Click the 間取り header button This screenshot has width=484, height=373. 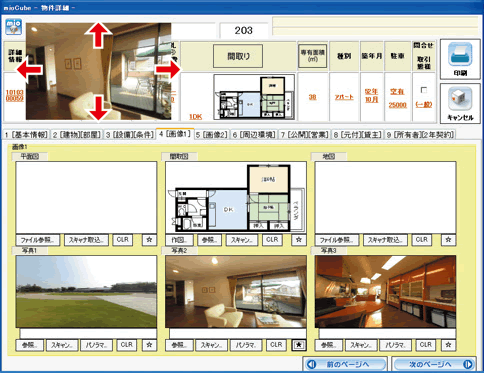point(238,56)
